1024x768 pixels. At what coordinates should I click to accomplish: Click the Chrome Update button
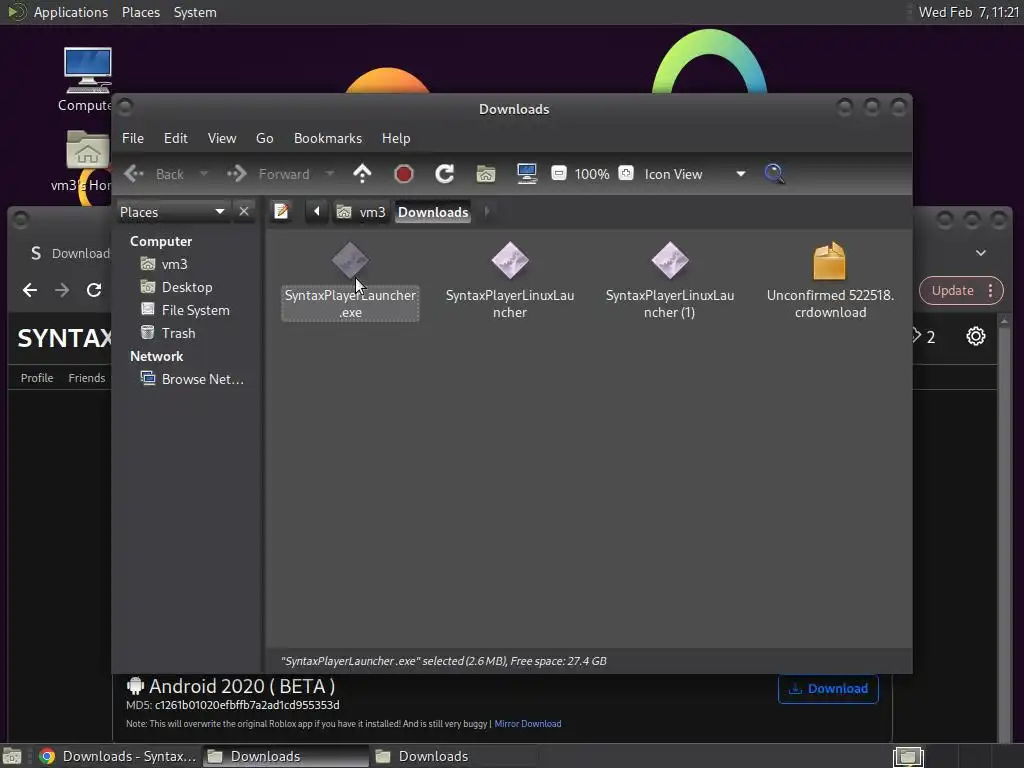click(x=952, y=291)
